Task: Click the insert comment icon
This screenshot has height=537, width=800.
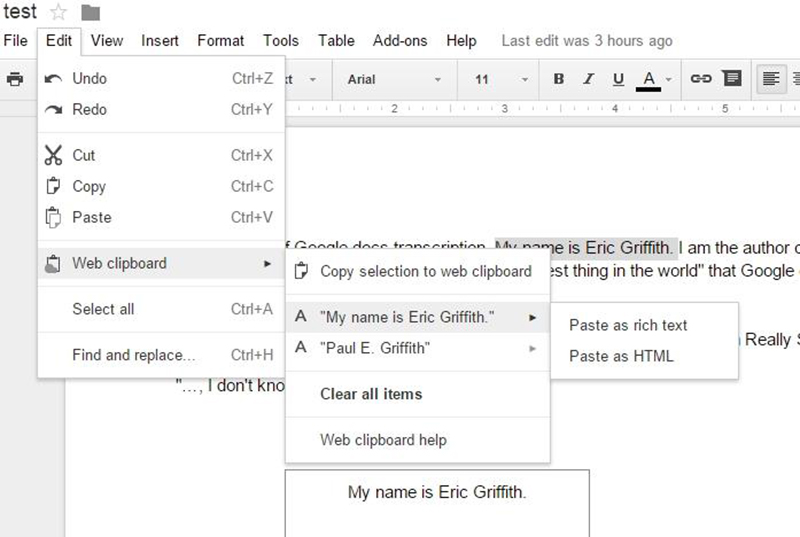Action: pos(731,79)
